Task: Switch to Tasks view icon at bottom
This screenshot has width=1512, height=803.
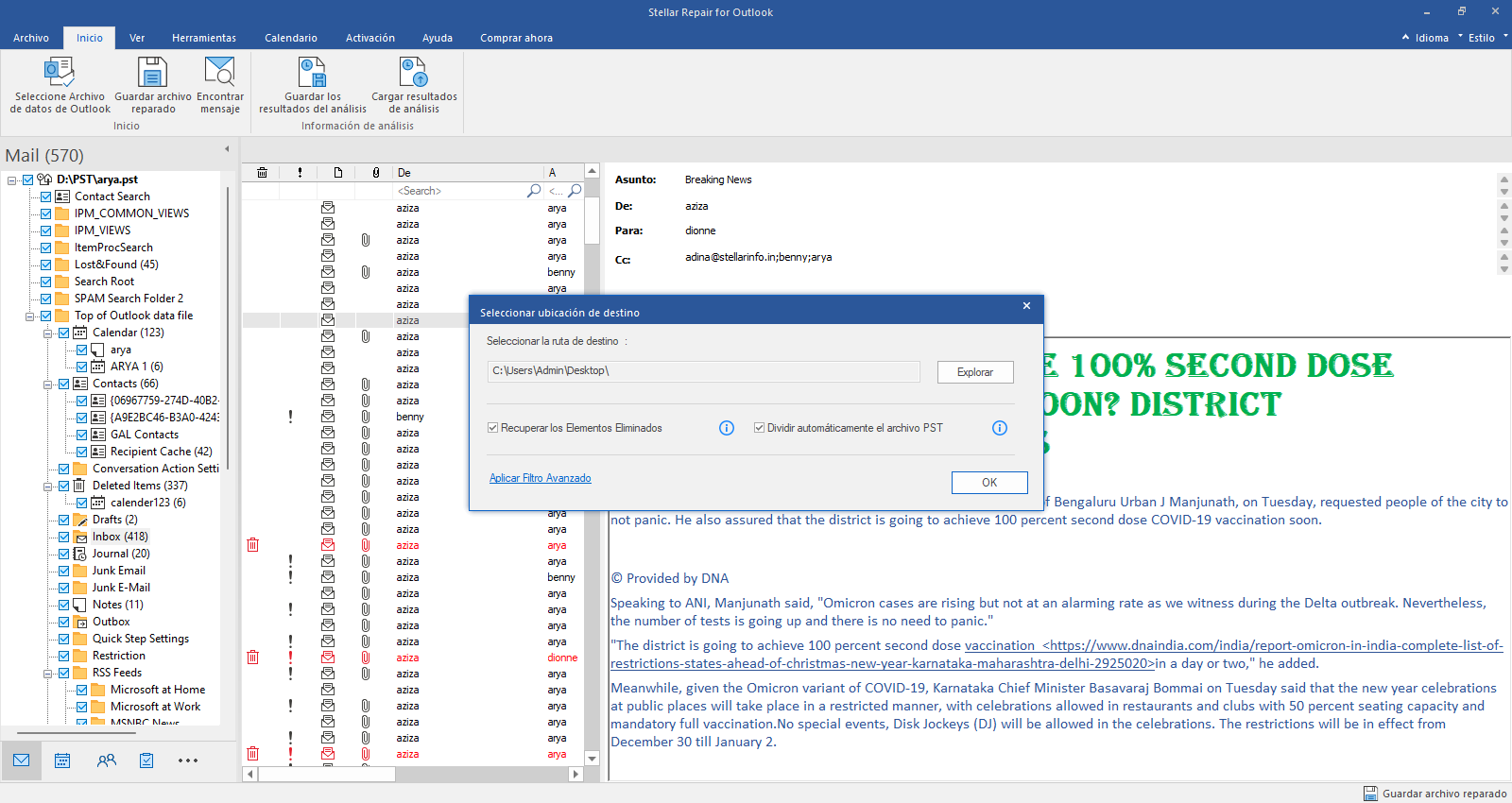Action: [146, 760]
